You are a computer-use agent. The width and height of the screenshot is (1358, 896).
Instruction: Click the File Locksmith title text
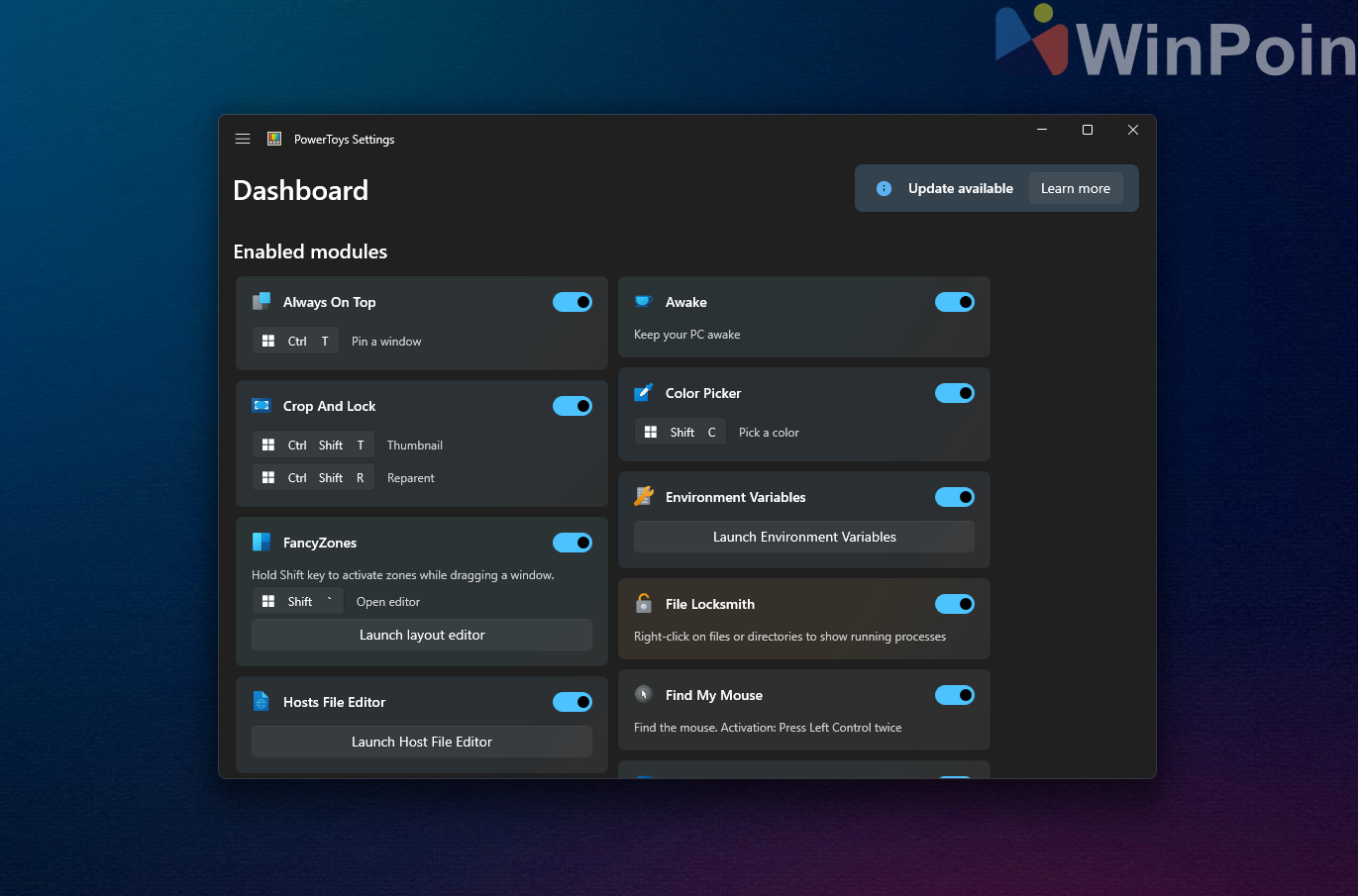pos(710,604)
